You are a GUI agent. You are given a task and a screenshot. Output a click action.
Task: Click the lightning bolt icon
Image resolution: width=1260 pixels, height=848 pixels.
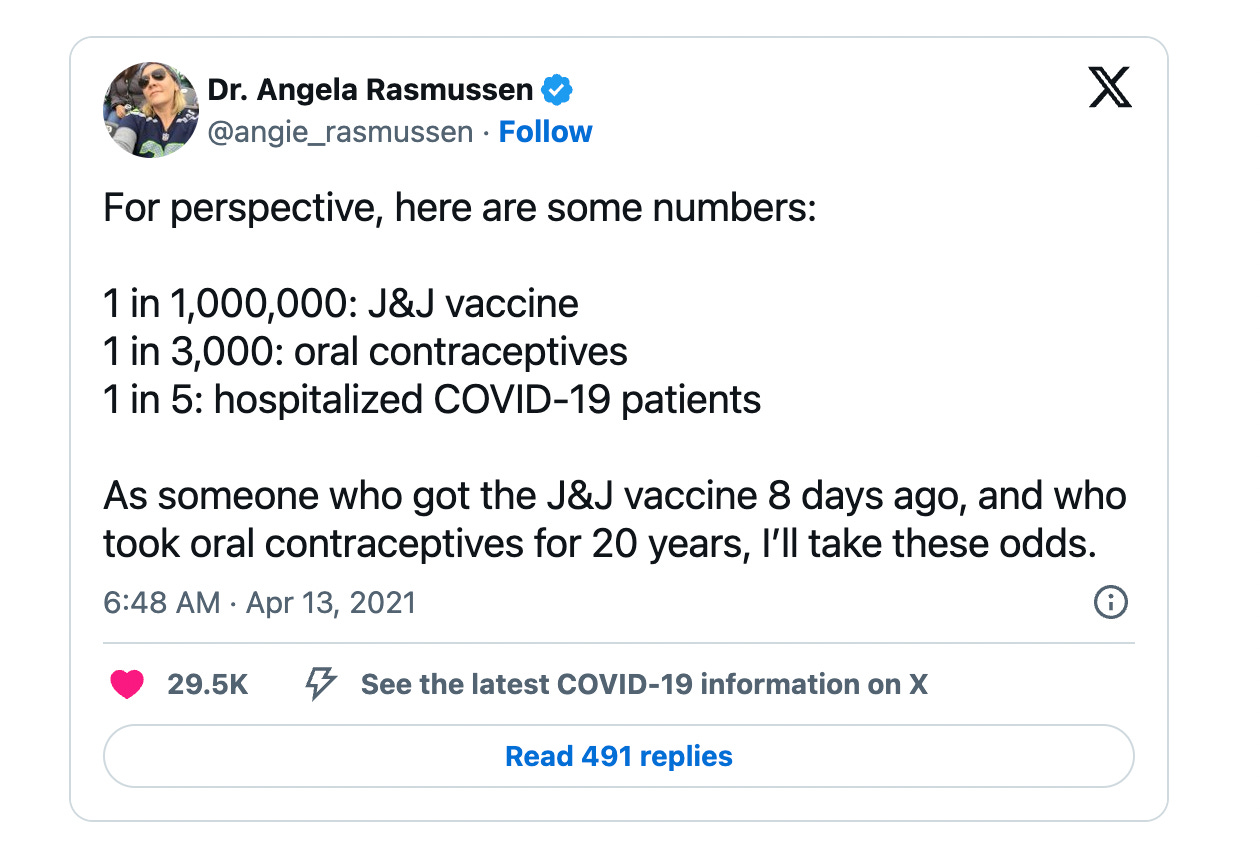(x=320, y=685)
